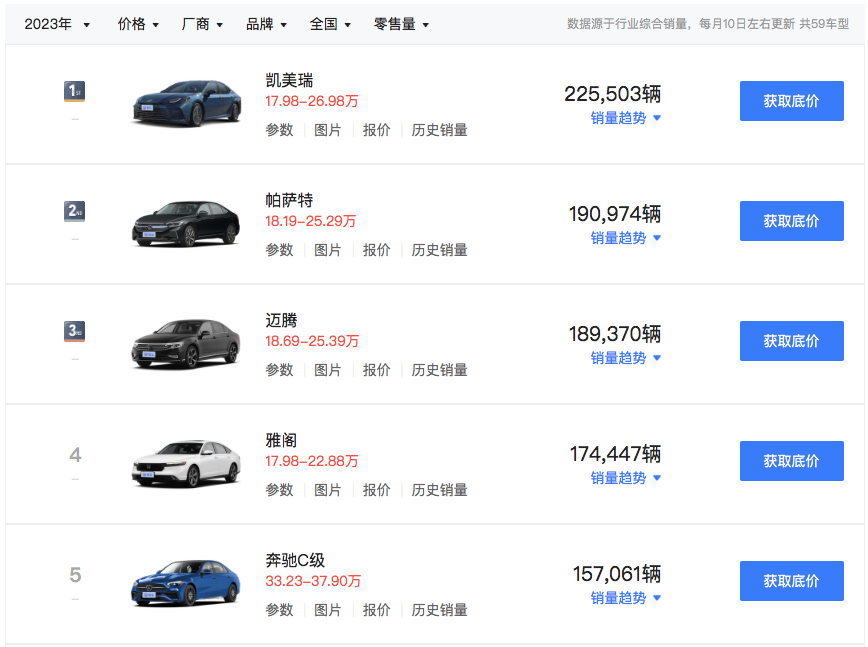This screenshot has height=647, width=868.
Task: Open the 全国 region dropdown
Action: pyautogui.click(x=330, y=24)
